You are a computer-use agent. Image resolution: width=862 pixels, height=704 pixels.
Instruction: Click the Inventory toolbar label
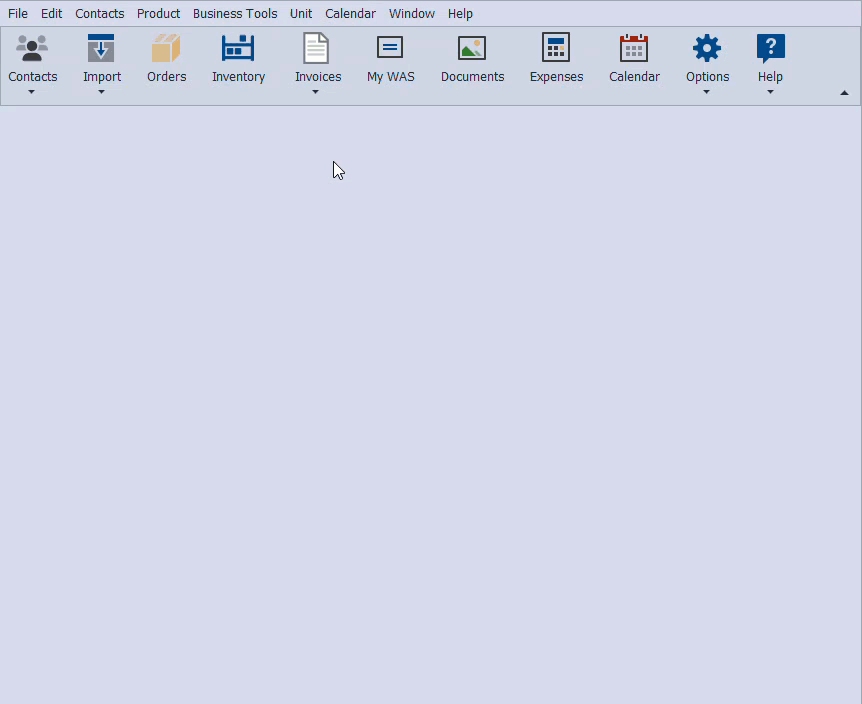point(239,76)
